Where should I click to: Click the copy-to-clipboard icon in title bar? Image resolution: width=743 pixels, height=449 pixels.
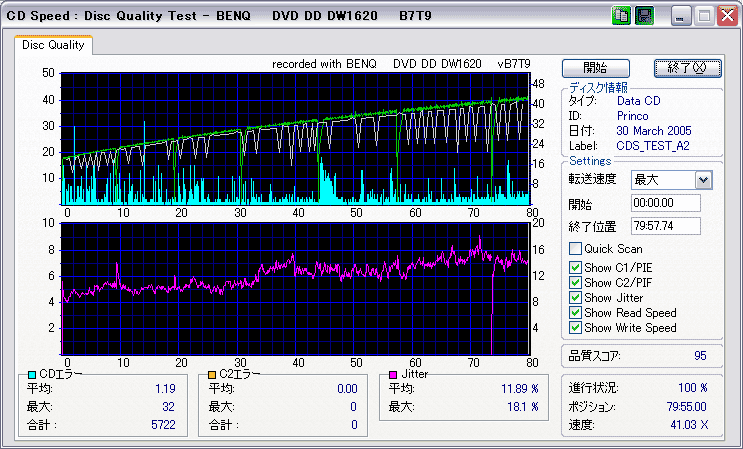point(621,15)
